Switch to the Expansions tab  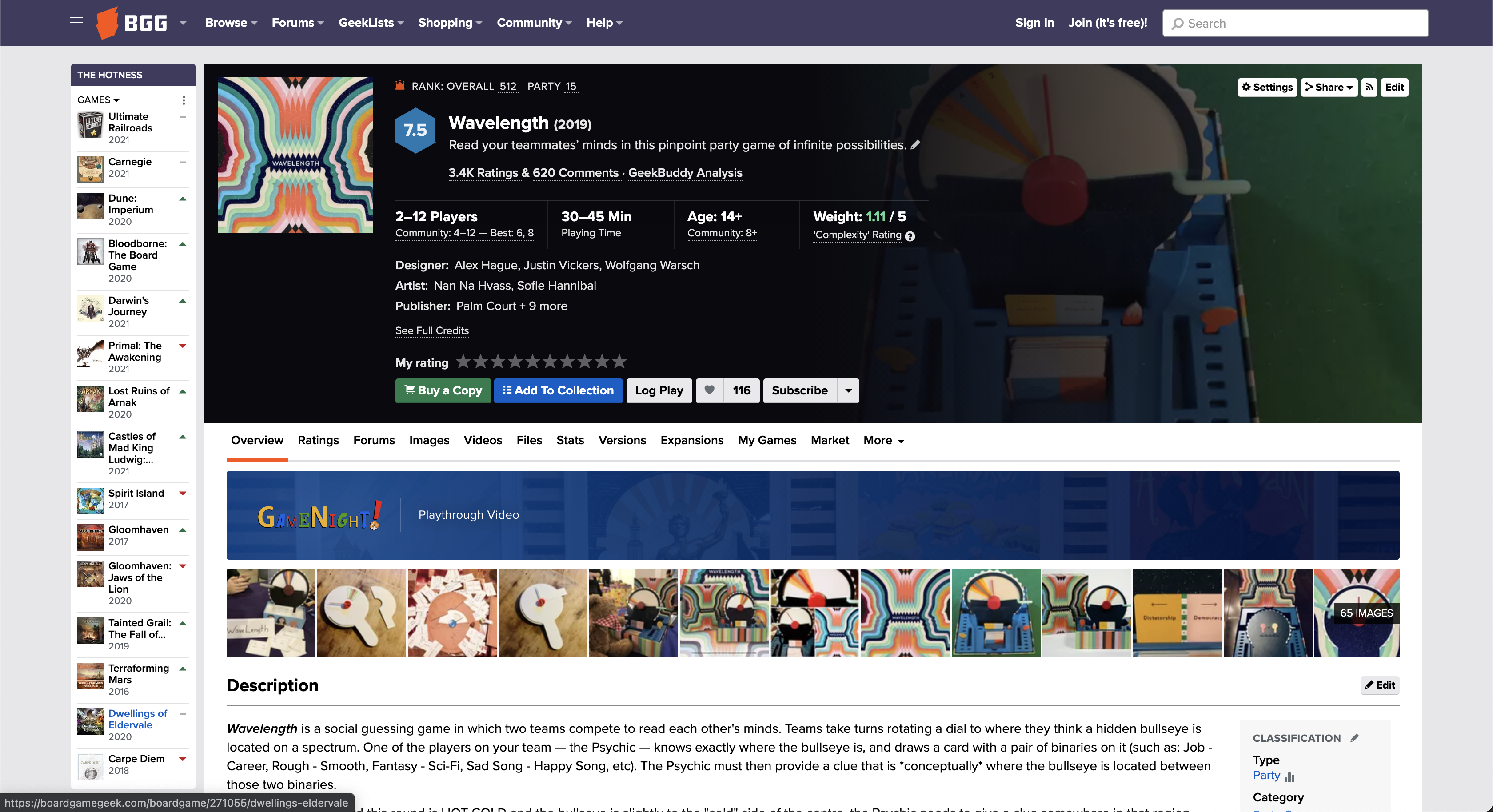[691, 441]
